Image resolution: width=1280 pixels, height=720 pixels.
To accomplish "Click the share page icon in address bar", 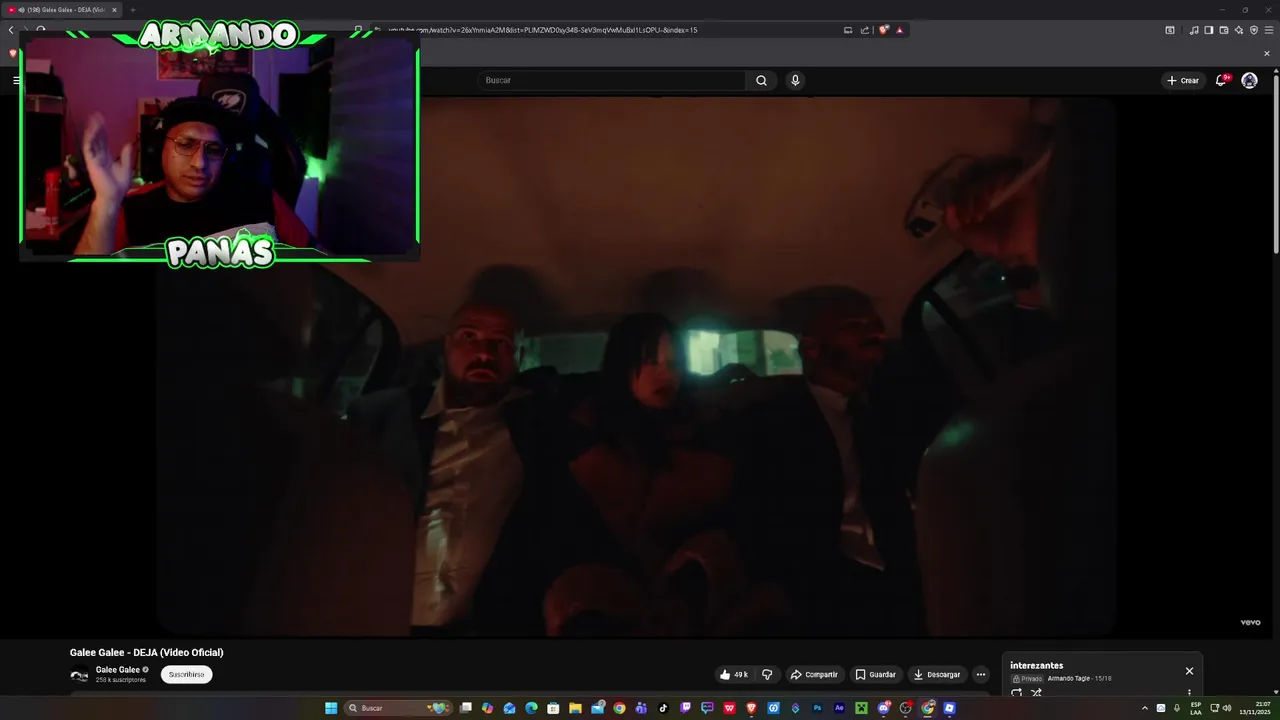I will pyautogui.click(x=865, y=30).
